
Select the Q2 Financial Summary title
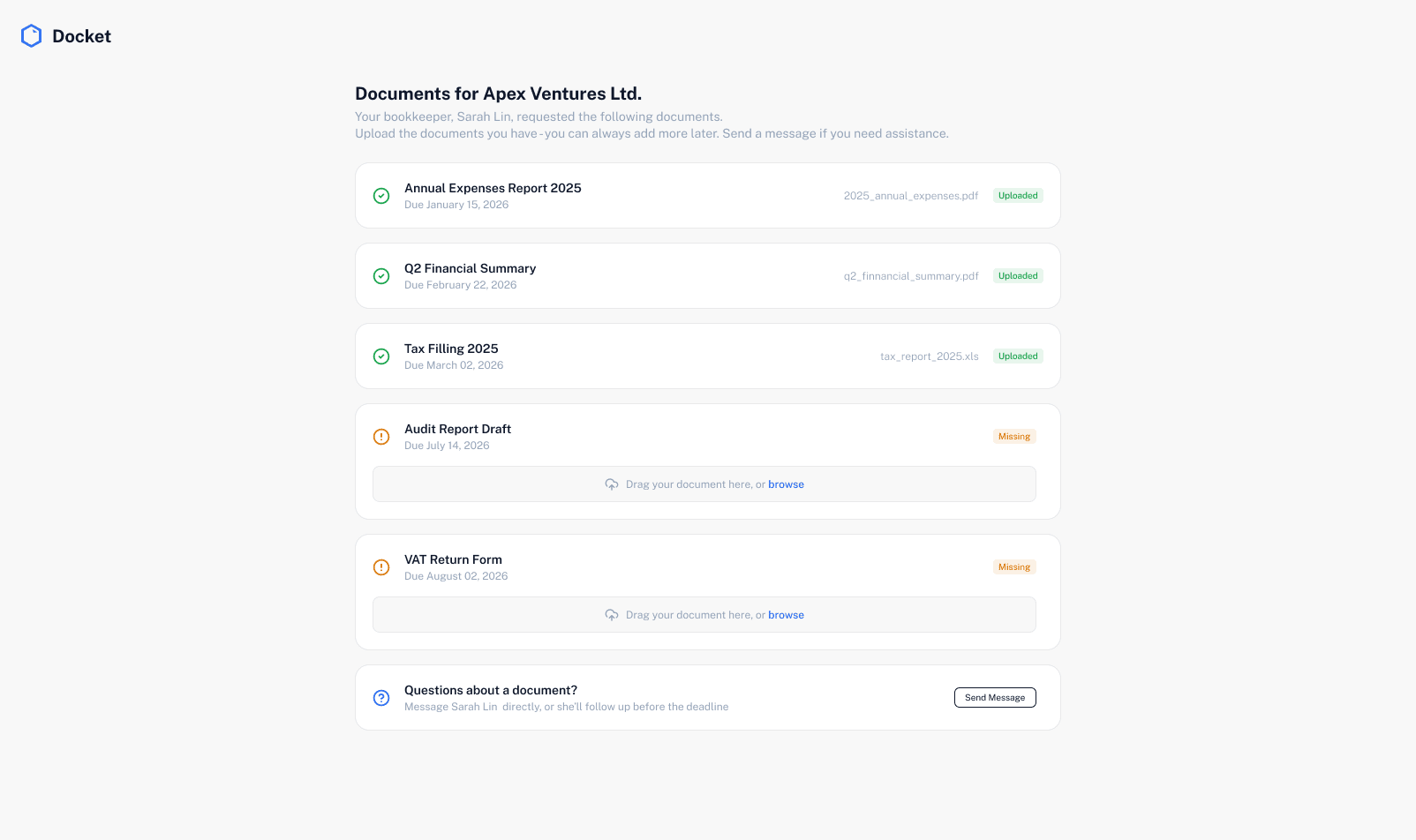click(x=470, y=268)
